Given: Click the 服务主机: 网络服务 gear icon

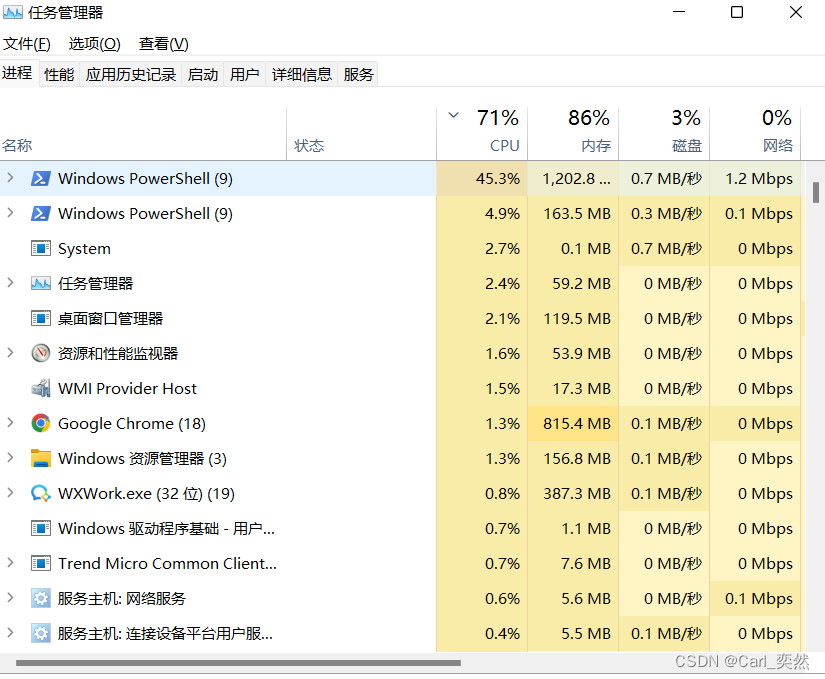Looking at the screenshot, I should click(x=39, y=598).
